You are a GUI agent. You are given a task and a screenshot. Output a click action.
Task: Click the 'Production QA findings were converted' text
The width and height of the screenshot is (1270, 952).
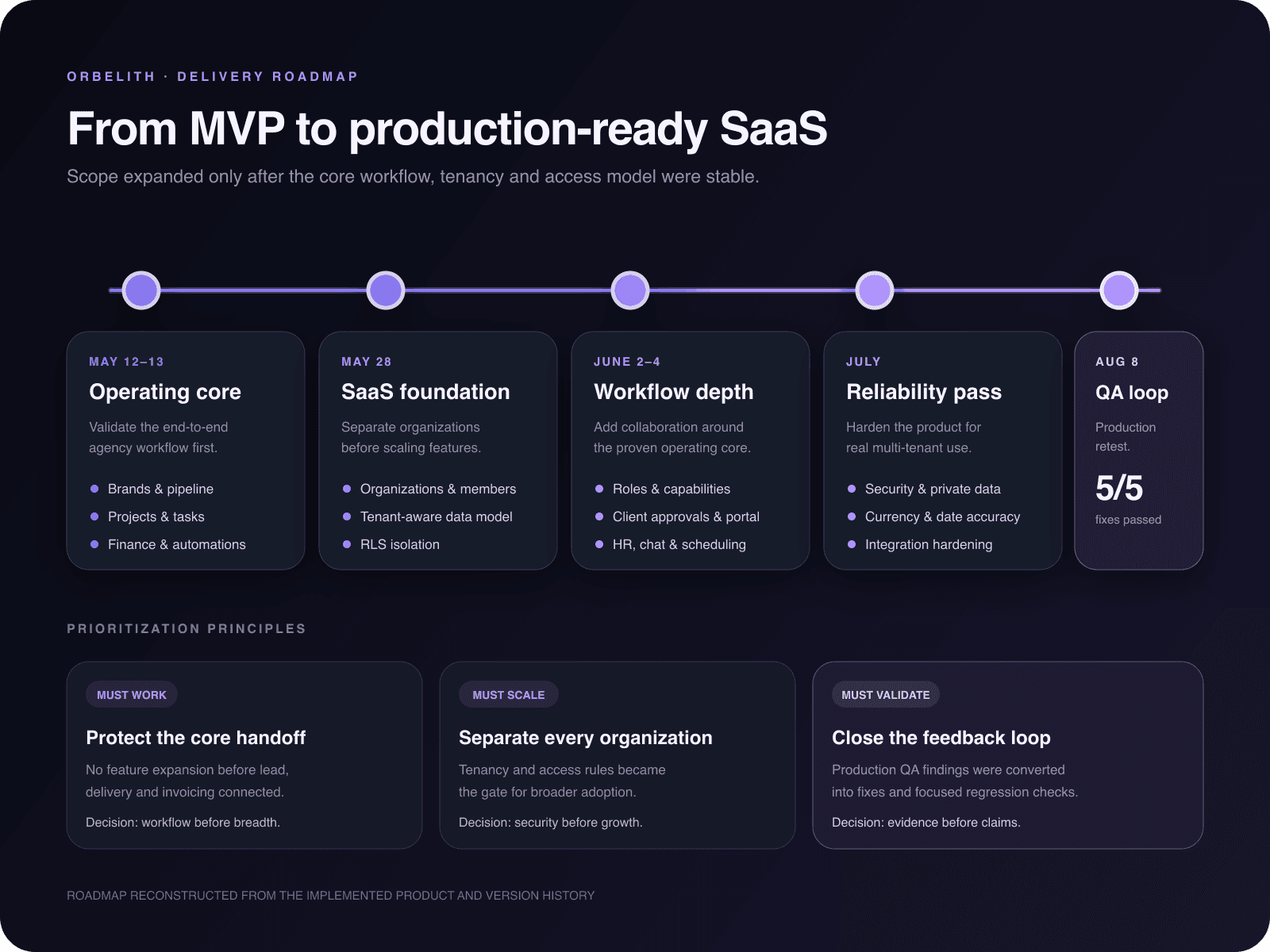coord(955,781)
